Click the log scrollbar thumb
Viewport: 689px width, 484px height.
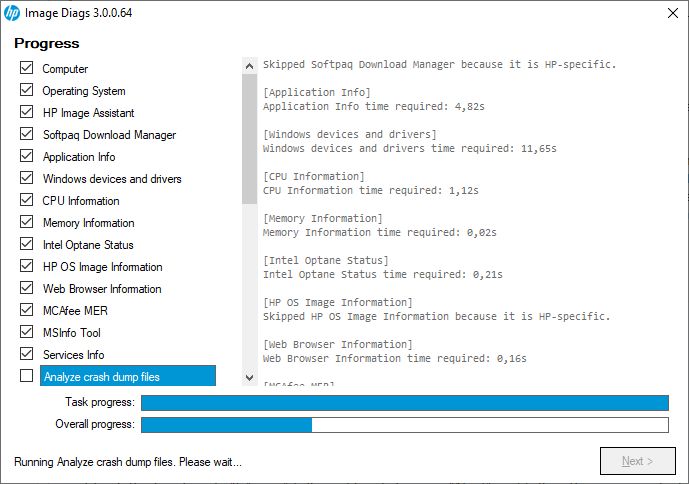[x=250, y=139]
